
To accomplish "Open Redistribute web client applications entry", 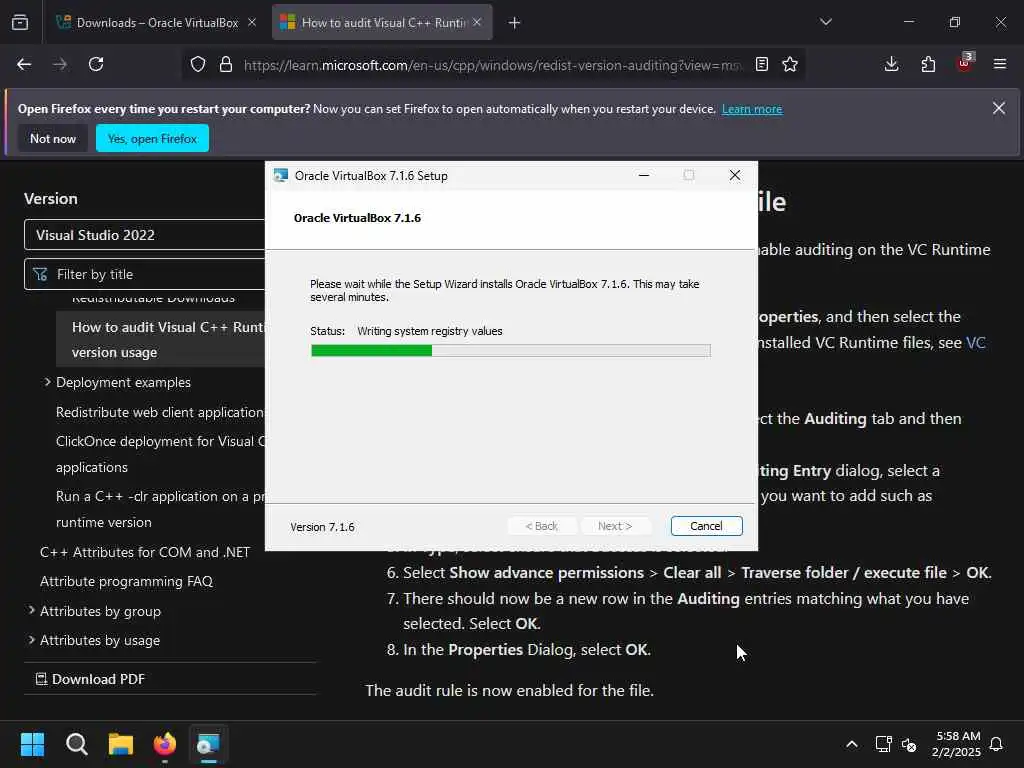I will 159,412.
